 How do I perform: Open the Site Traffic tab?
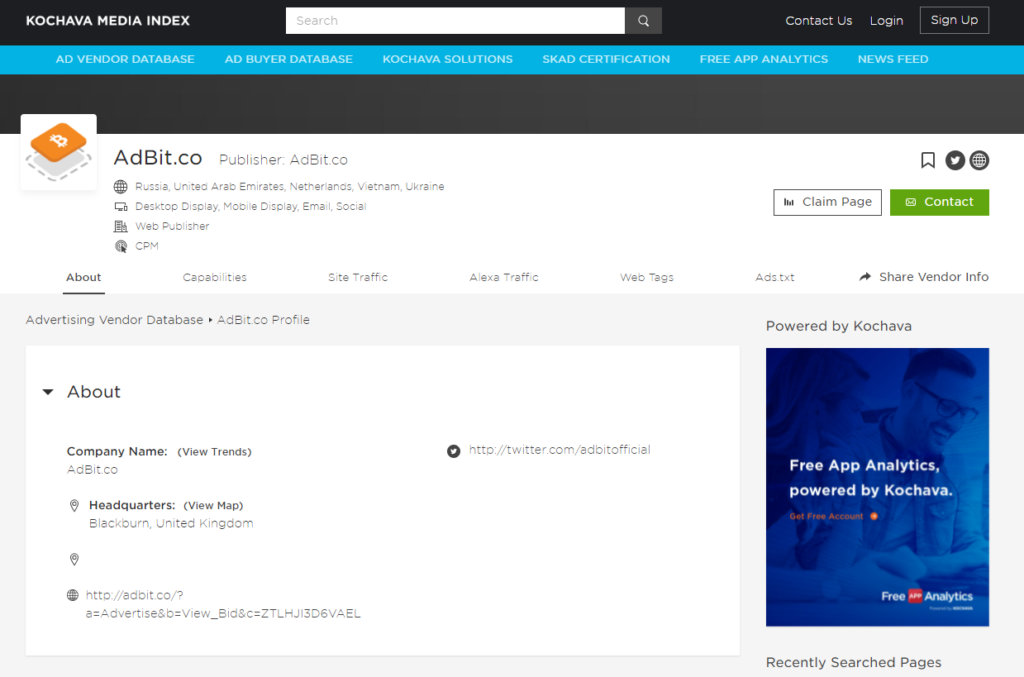pos(358,277)
